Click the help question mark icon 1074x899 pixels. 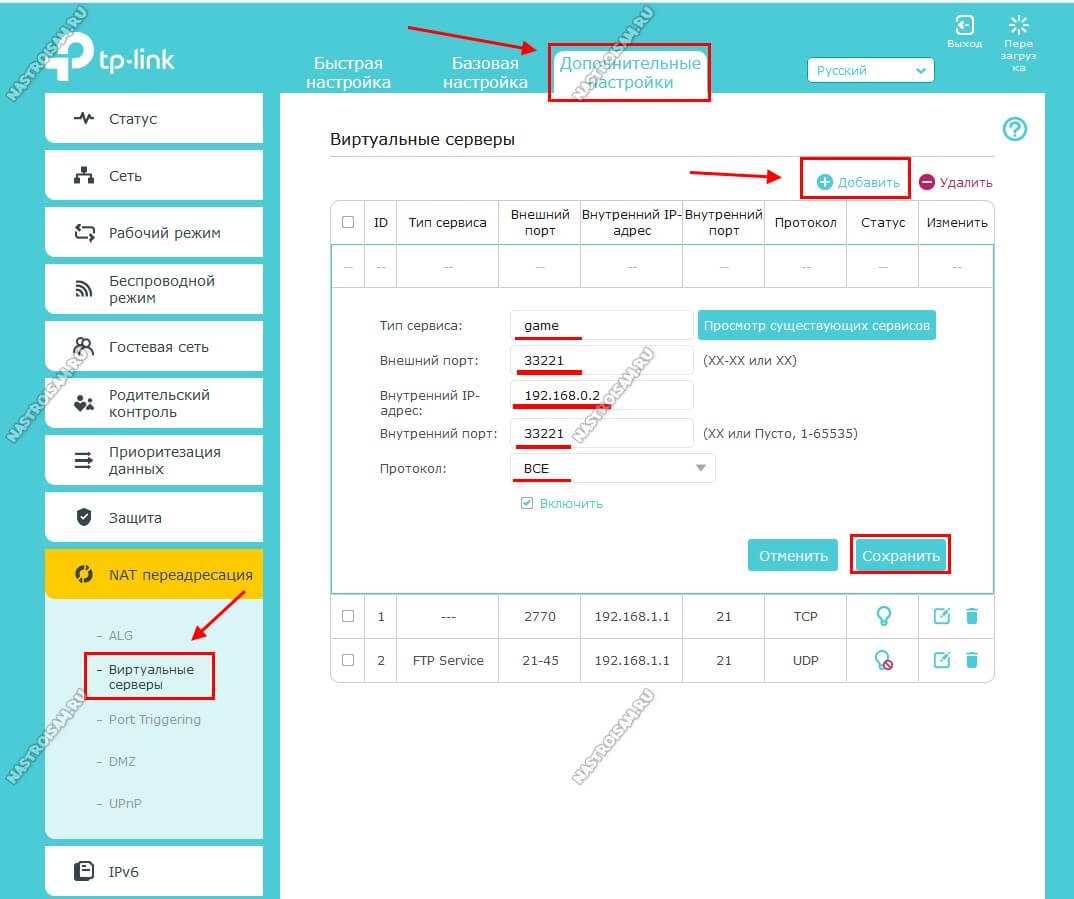point(1015,129)
